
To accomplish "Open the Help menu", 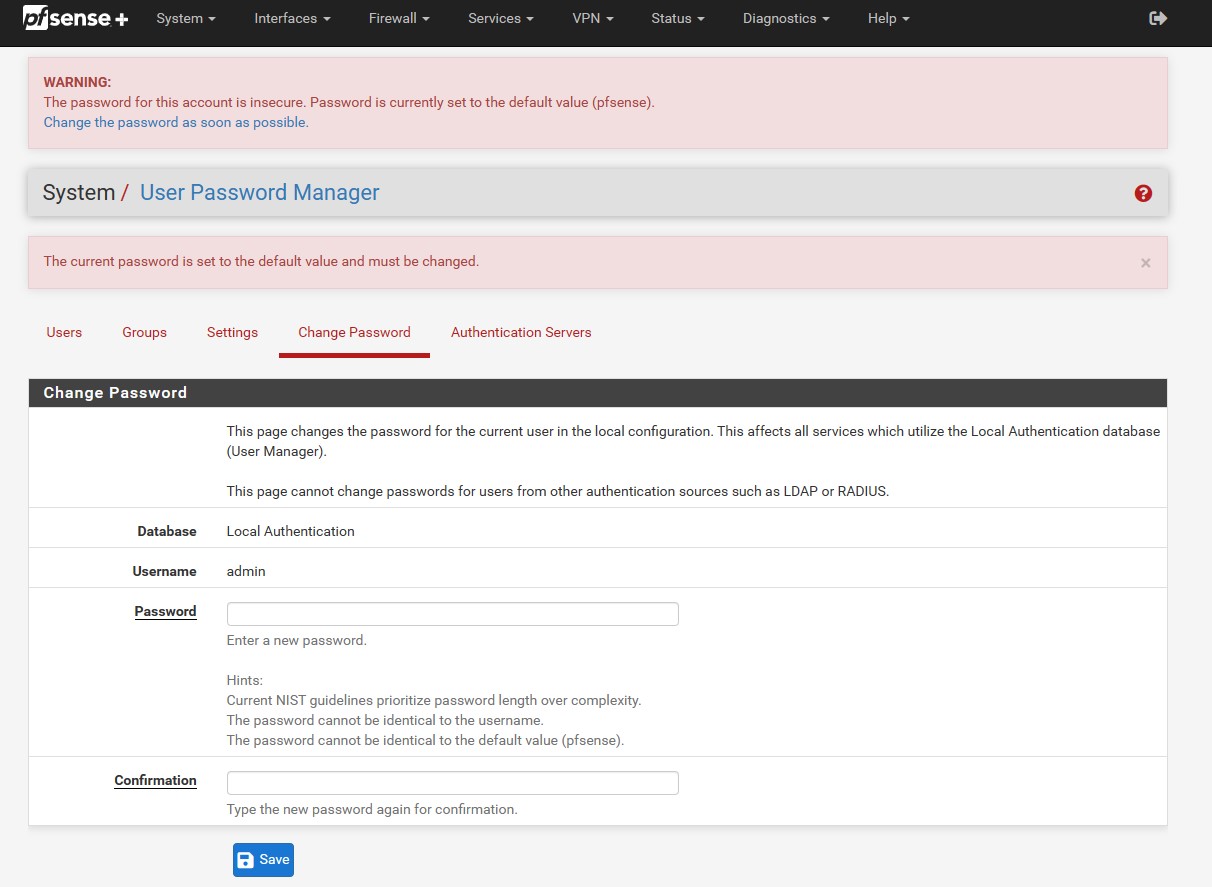I will (x=888, y=18).
